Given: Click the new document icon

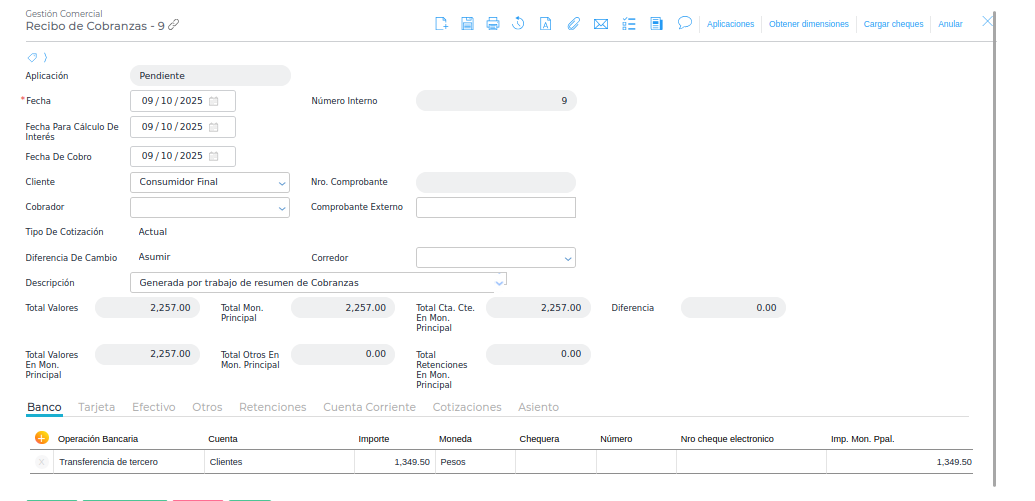Looking at the screenshot, I should [x=441, y=23].
